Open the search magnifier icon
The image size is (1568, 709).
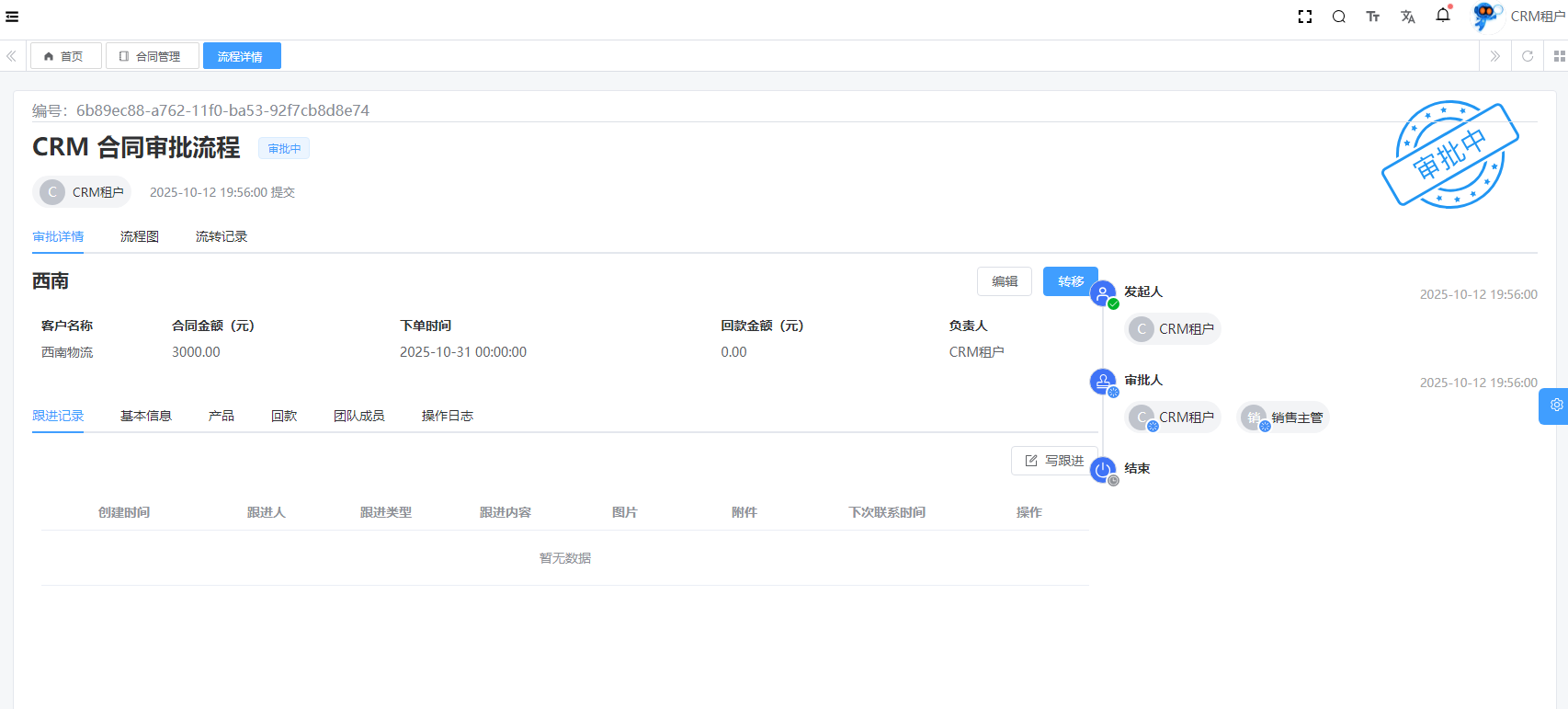1338,17
